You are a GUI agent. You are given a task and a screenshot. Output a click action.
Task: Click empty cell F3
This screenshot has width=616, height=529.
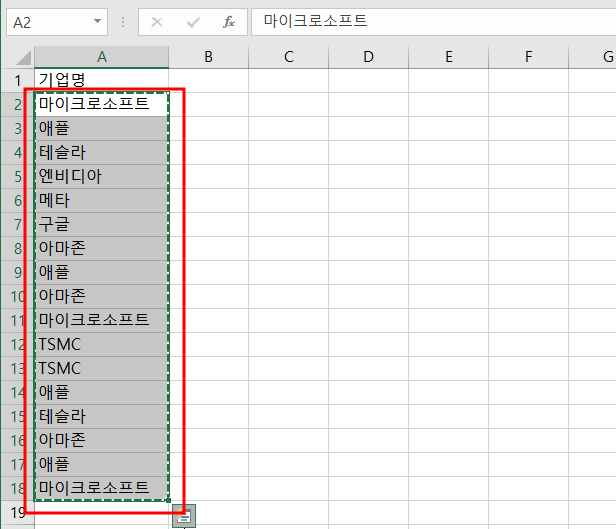pyautogui.click(x=528, y=128)
